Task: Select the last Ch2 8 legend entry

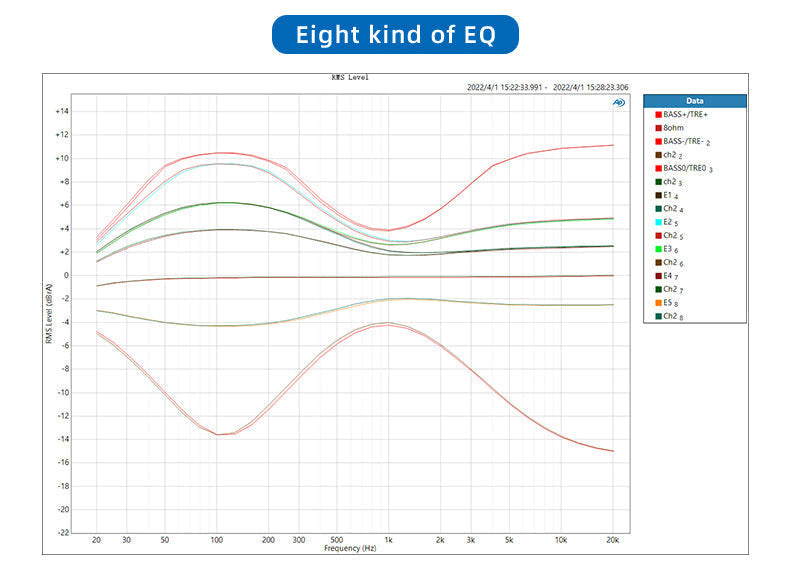Action: click(673, 316)
